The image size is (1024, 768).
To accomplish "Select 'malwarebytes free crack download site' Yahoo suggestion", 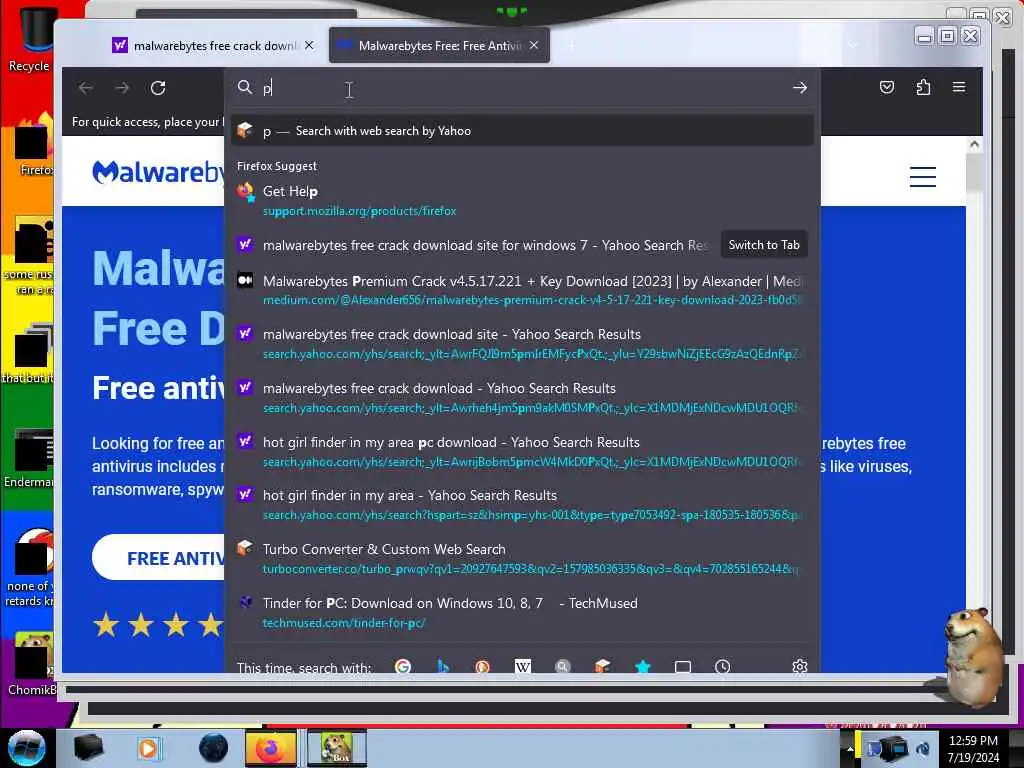I will 522,344.
